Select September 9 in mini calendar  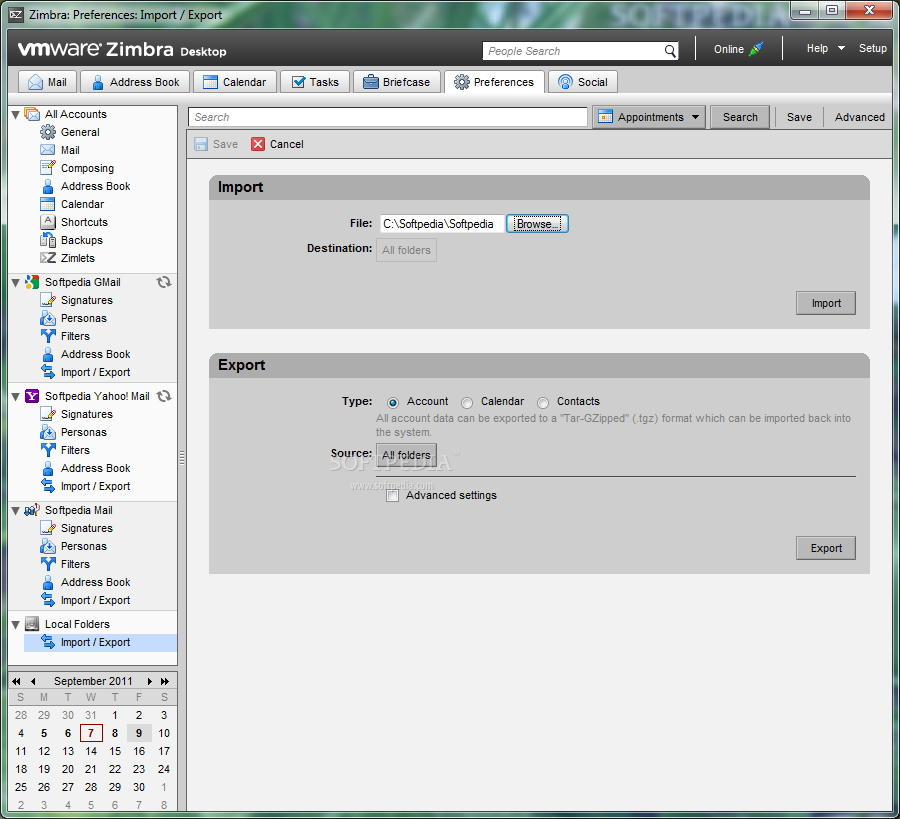[139, 733]
